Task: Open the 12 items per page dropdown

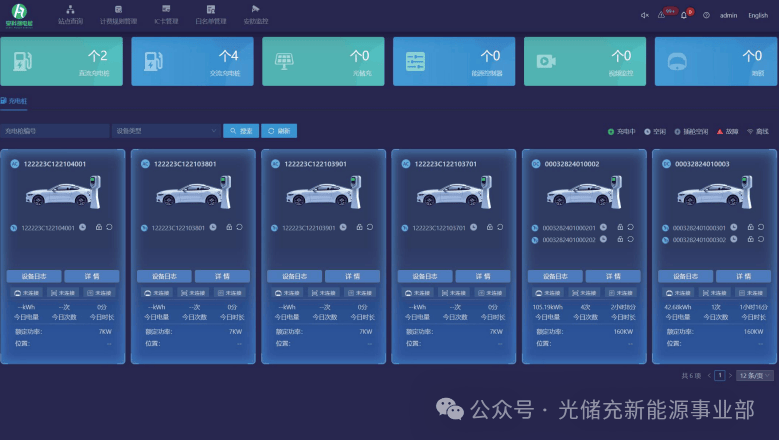Action: pyautogui.click(x=755, y=375)
